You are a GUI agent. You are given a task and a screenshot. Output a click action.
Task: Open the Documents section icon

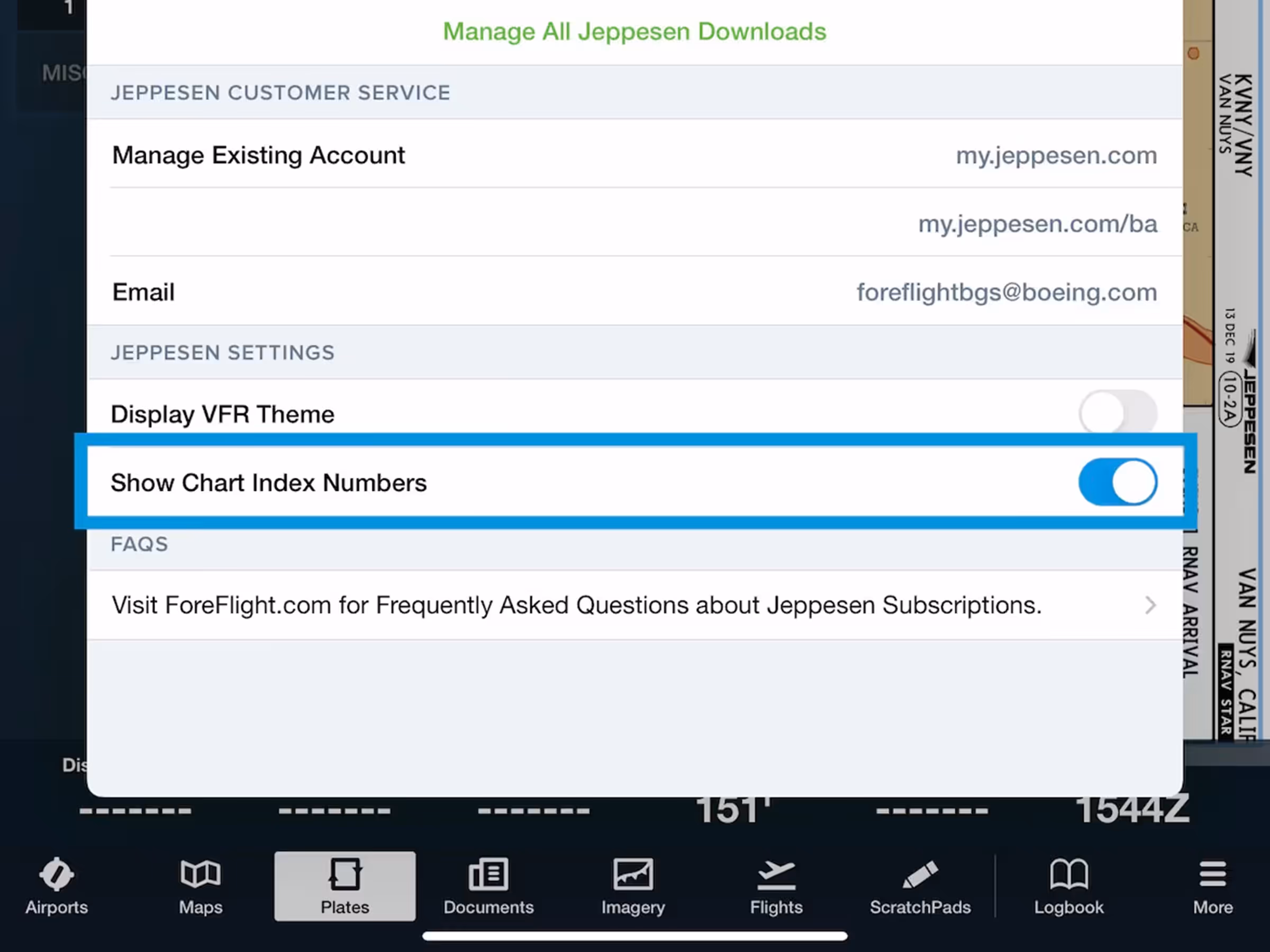(x=488, y=875)
